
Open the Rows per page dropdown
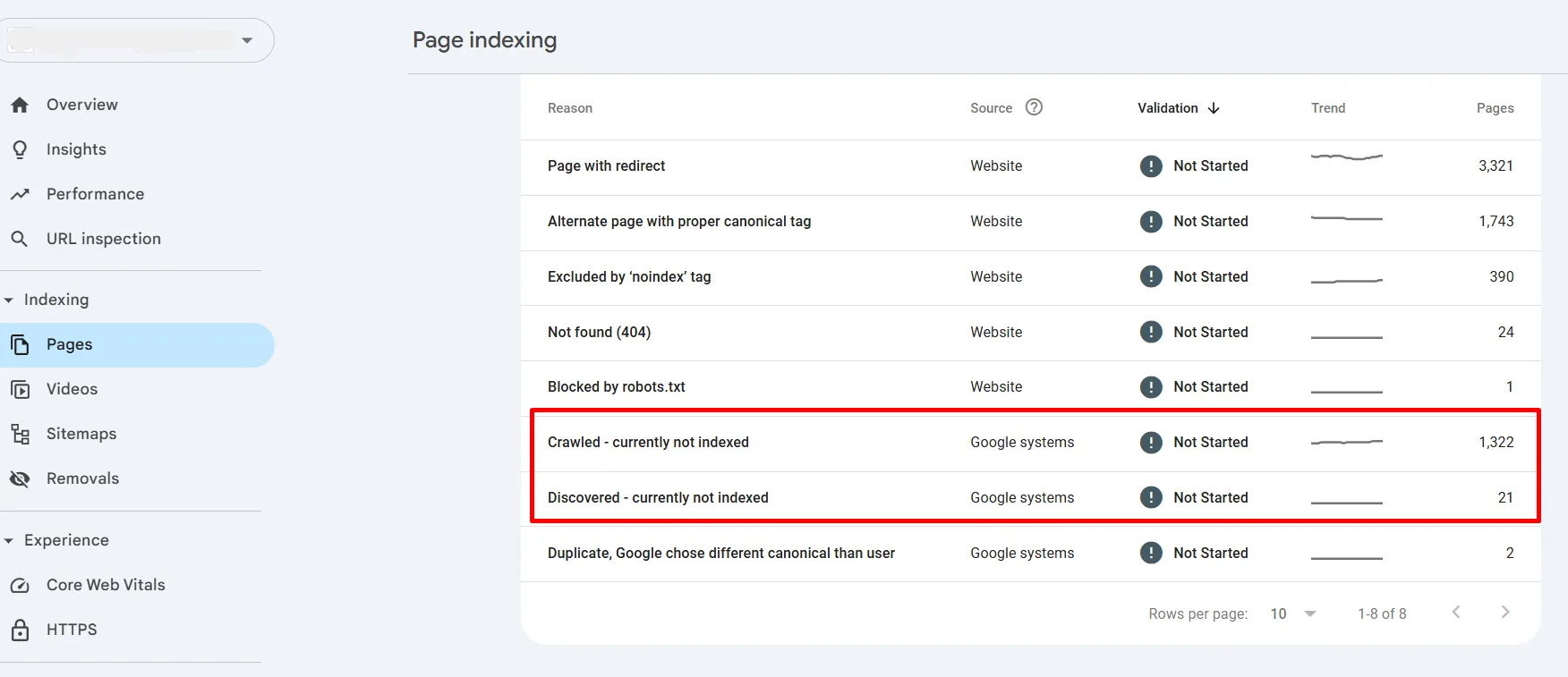(x=1293, y=614)
